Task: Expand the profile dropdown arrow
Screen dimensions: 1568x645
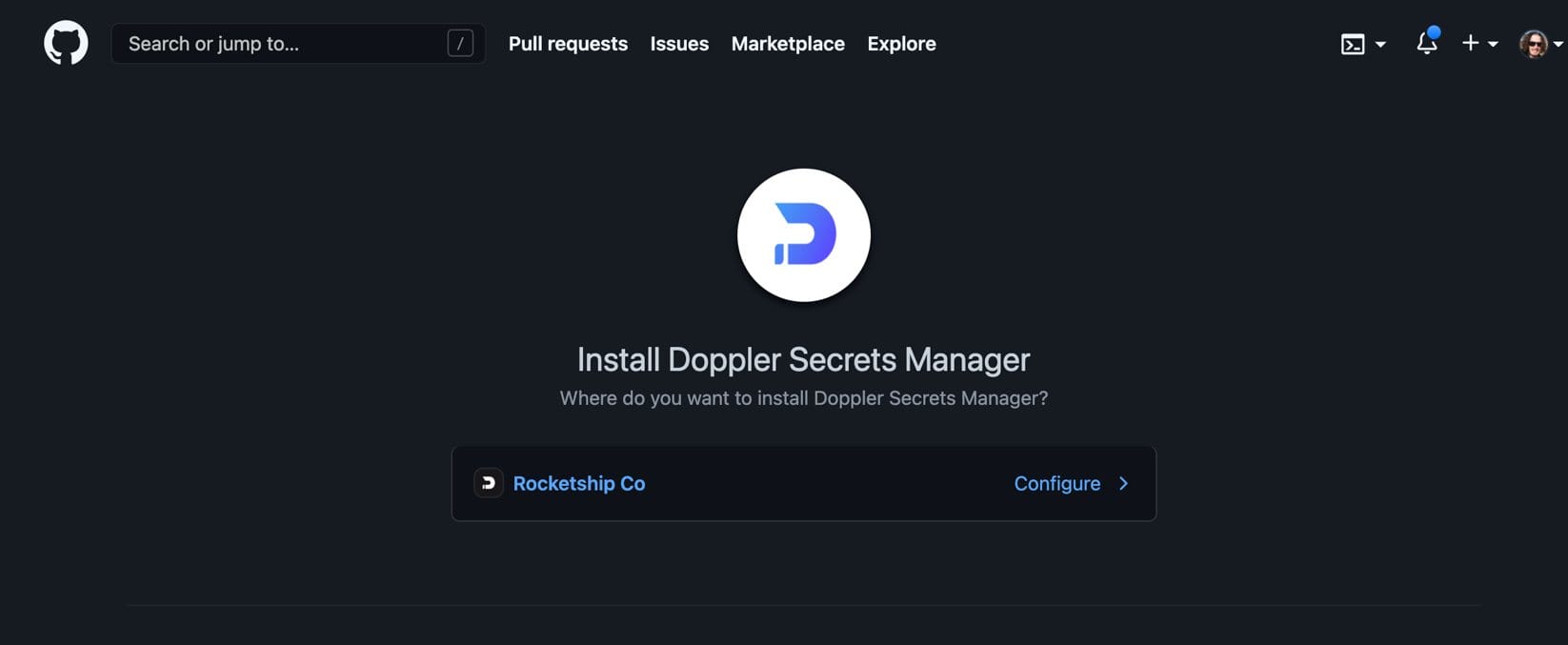Action: 1558,44
